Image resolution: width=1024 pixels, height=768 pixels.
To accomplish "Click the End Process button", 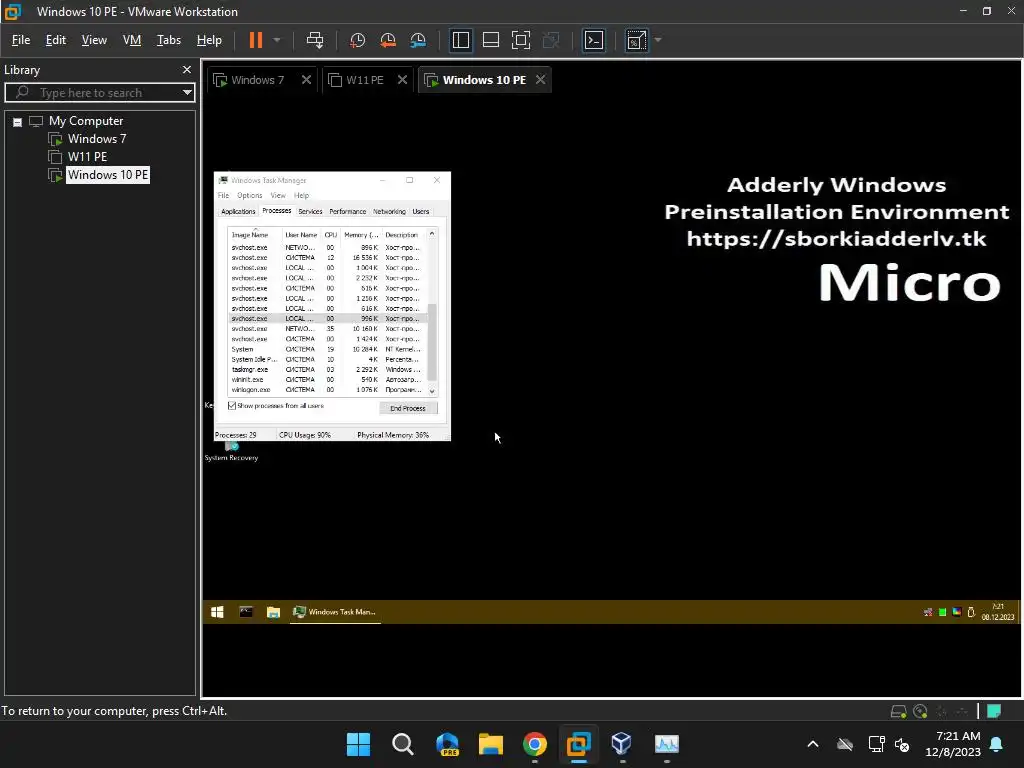I will (408, 408).
